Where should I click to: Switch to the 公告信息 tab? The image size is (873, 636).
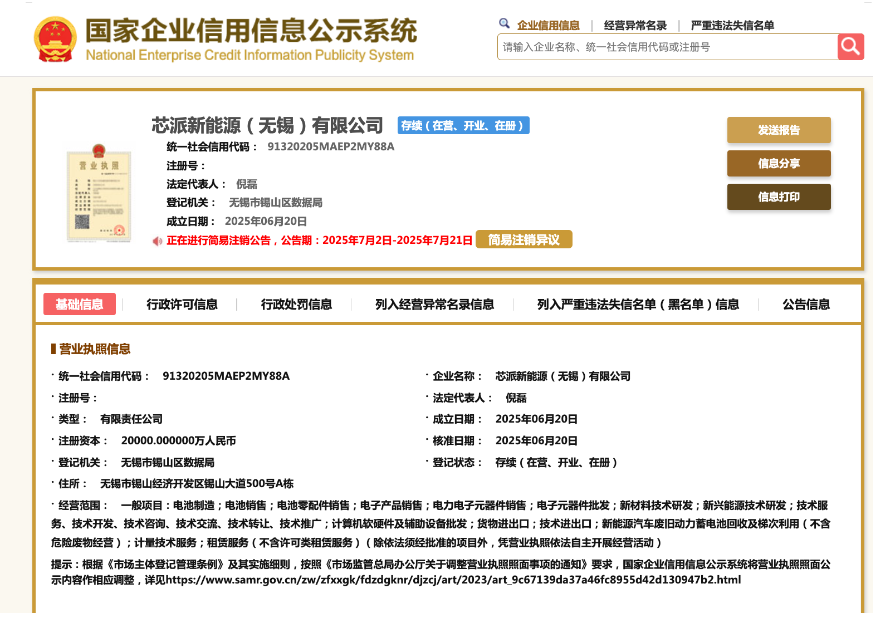(x=806, y=304)
